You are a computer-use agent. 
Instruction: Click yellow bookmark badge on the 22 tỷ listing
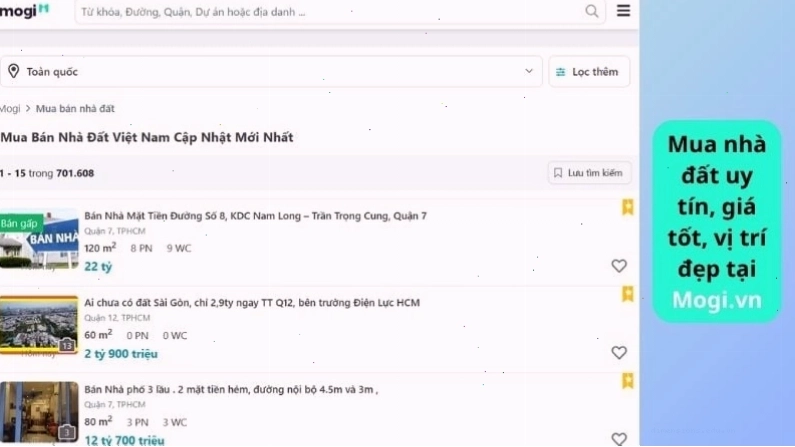(628, 207)
